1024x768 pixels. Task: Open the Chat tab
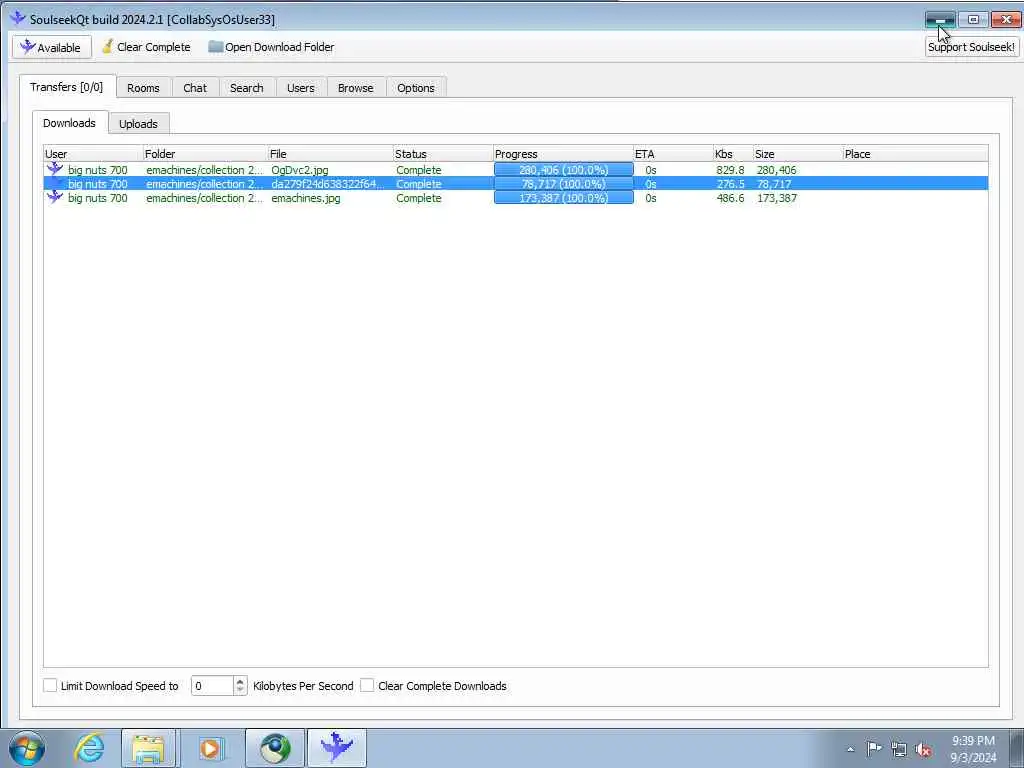[x=195, y=88]
